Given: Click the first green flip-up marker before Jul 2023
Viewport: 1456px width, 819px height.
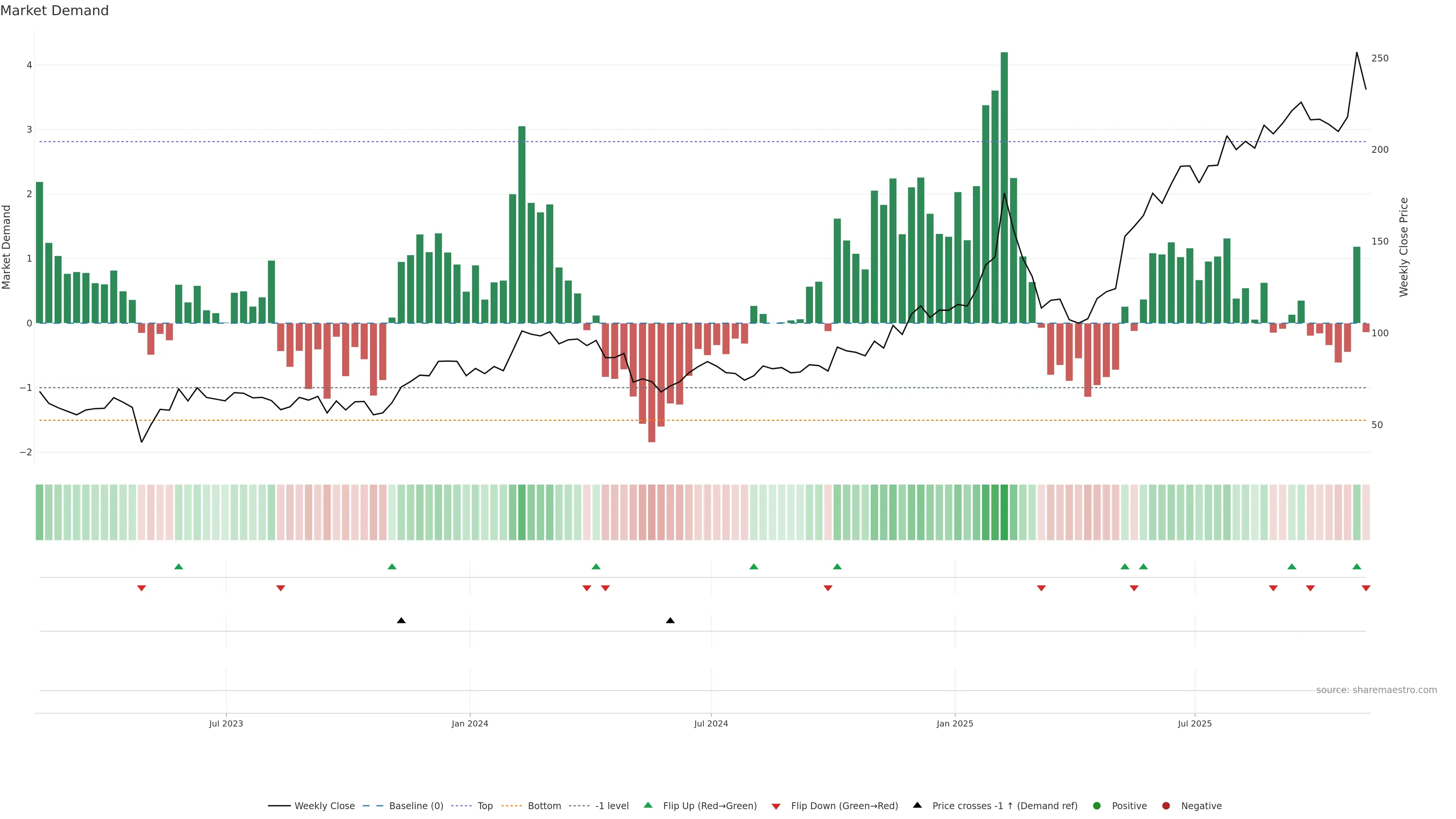Looking at the screenshot, I should coord(179,566).
